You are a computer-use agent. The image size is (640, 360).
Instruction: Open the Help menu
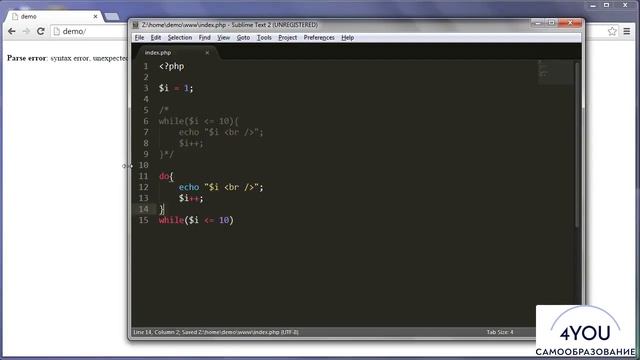tap(347, 38)
